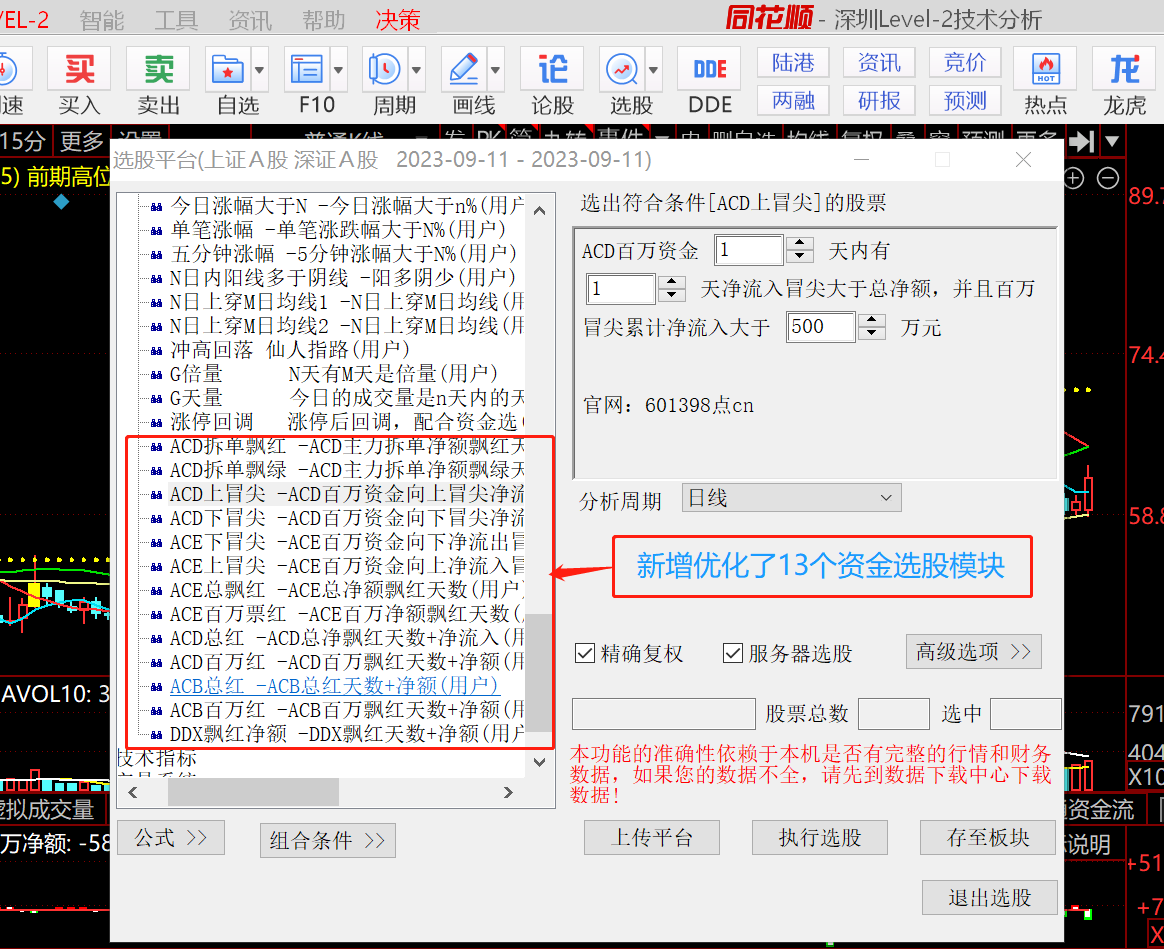The height and width of the screenshot is (949, 1164).
Task: Open the 论股 discussion icon
Action: (x=552, y=70)
